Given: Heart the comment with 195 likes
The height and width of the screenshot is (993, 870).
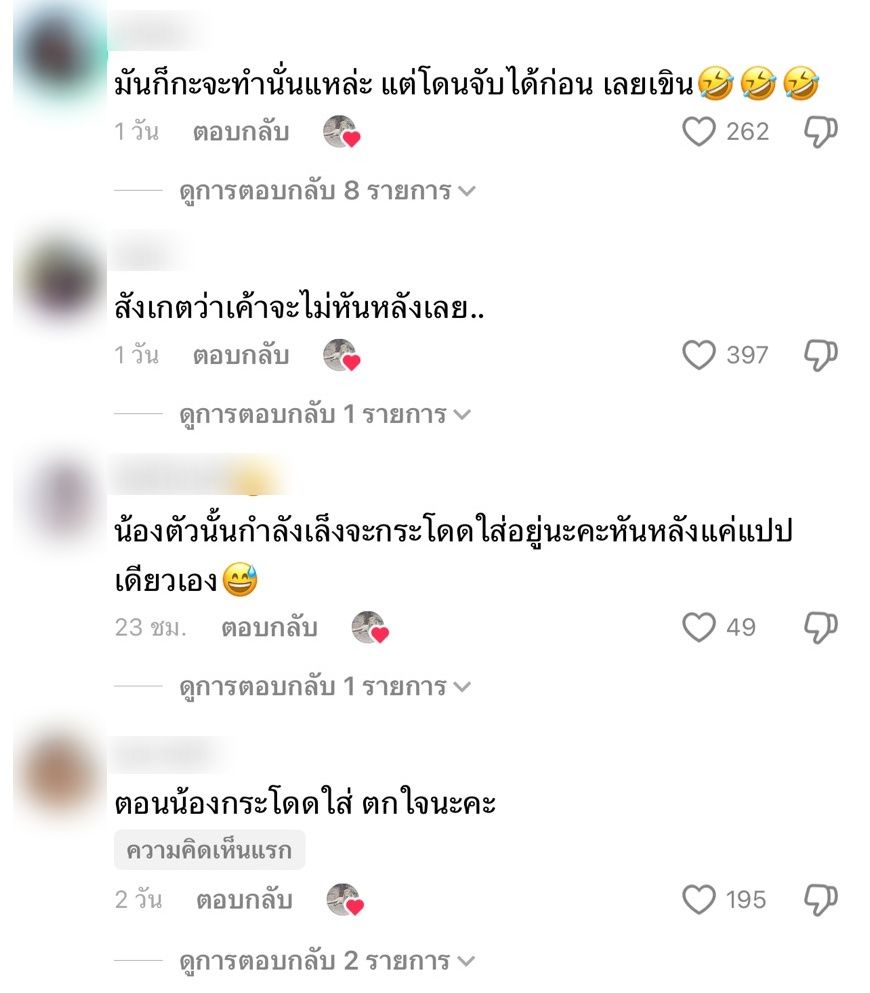Looking at the screenshot, I should pyautogui.click(x=698, y=900).
